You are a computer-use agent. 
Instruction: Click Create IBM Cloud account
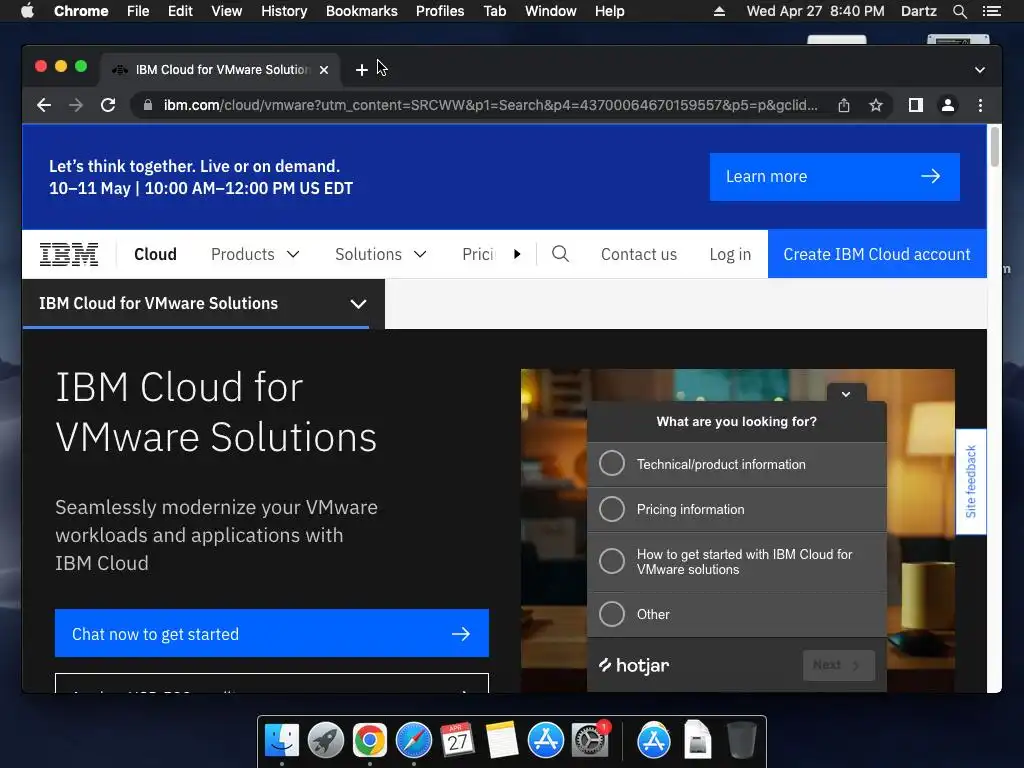click(877, 254)
